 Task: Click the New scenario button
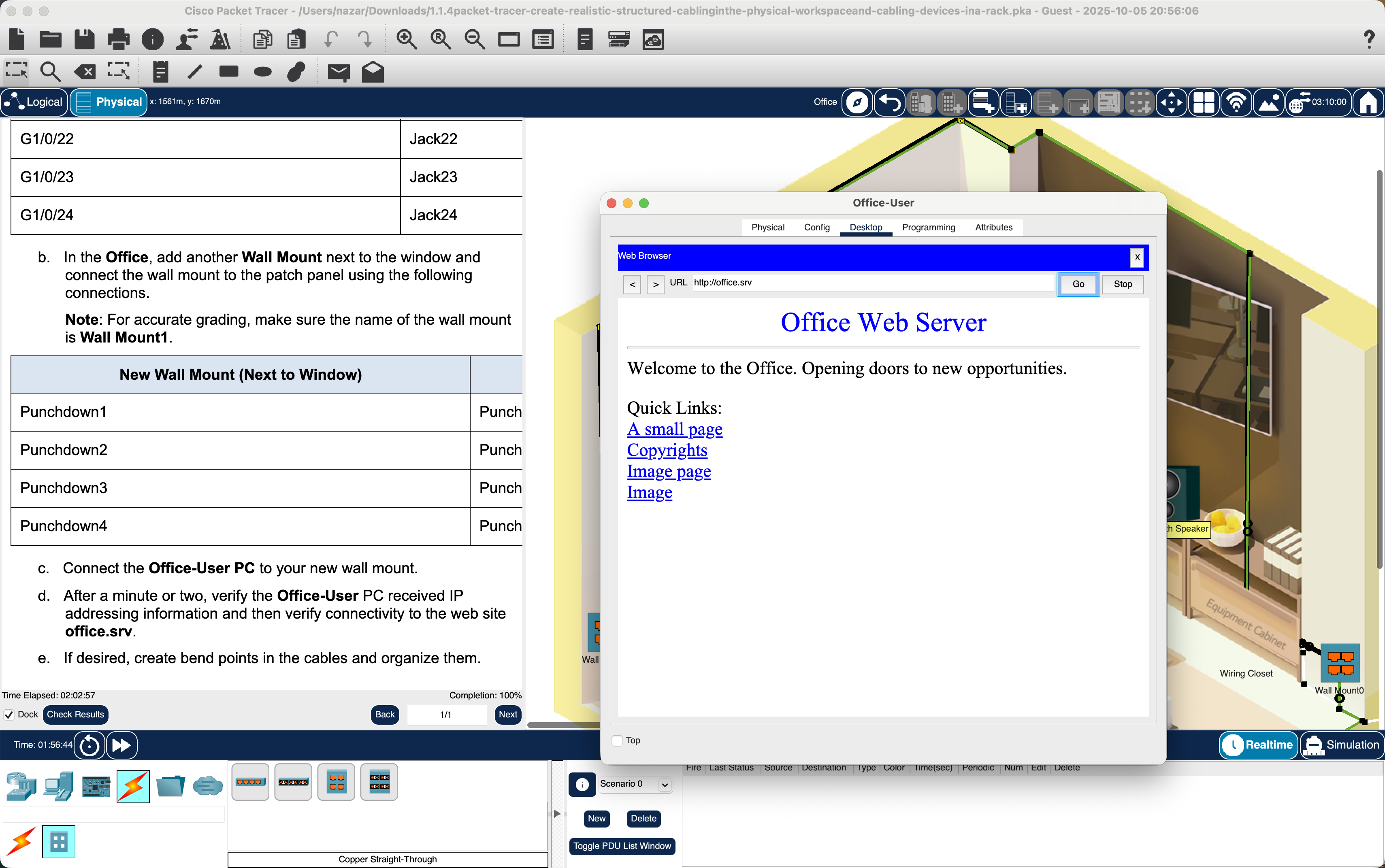tap(597, 819)
